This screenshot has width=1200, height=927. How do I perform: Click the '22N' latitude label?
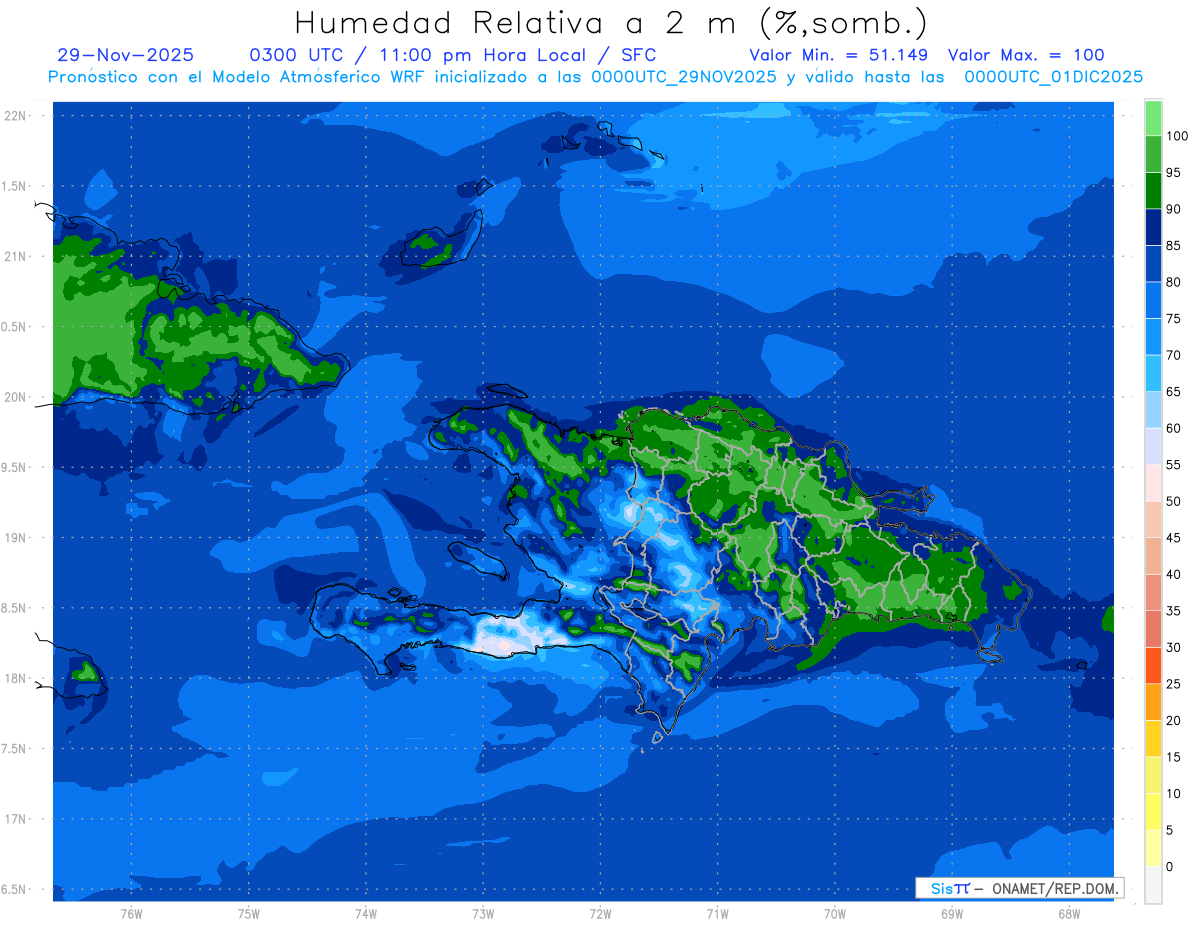(x=16, y=116)
